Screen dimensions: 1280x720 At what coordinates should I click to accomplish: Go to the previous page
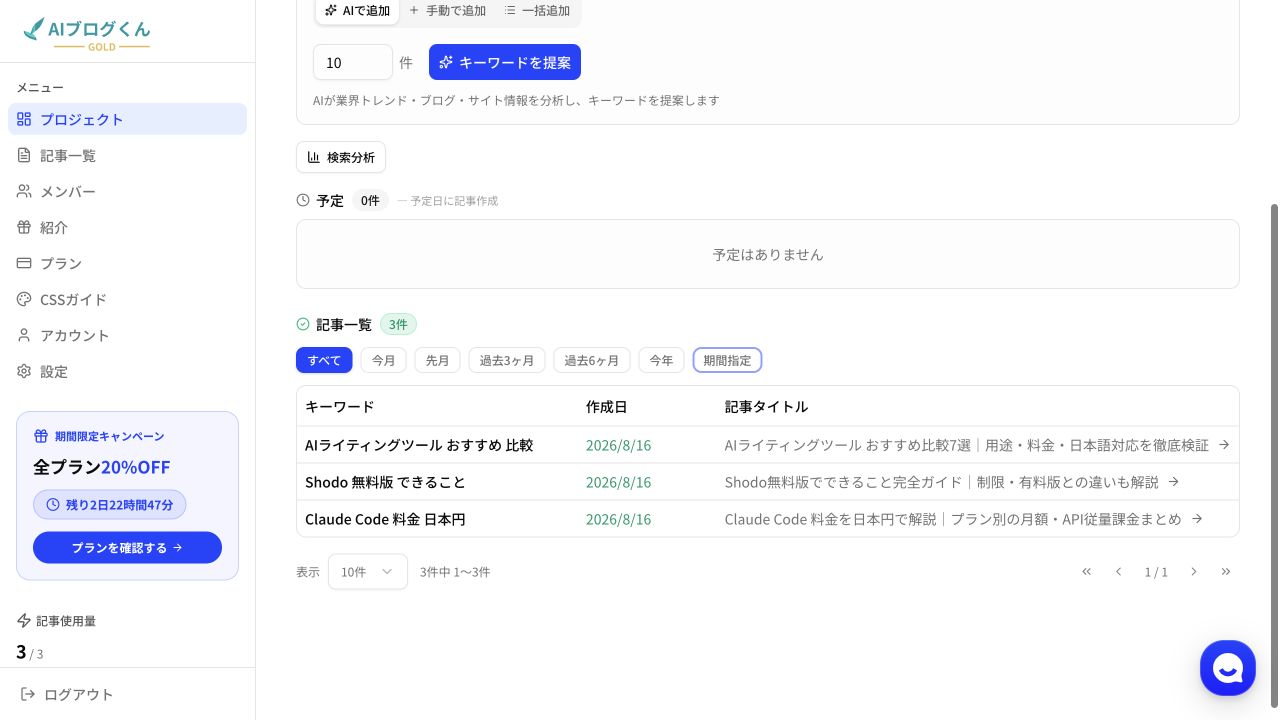point(1118,572)
